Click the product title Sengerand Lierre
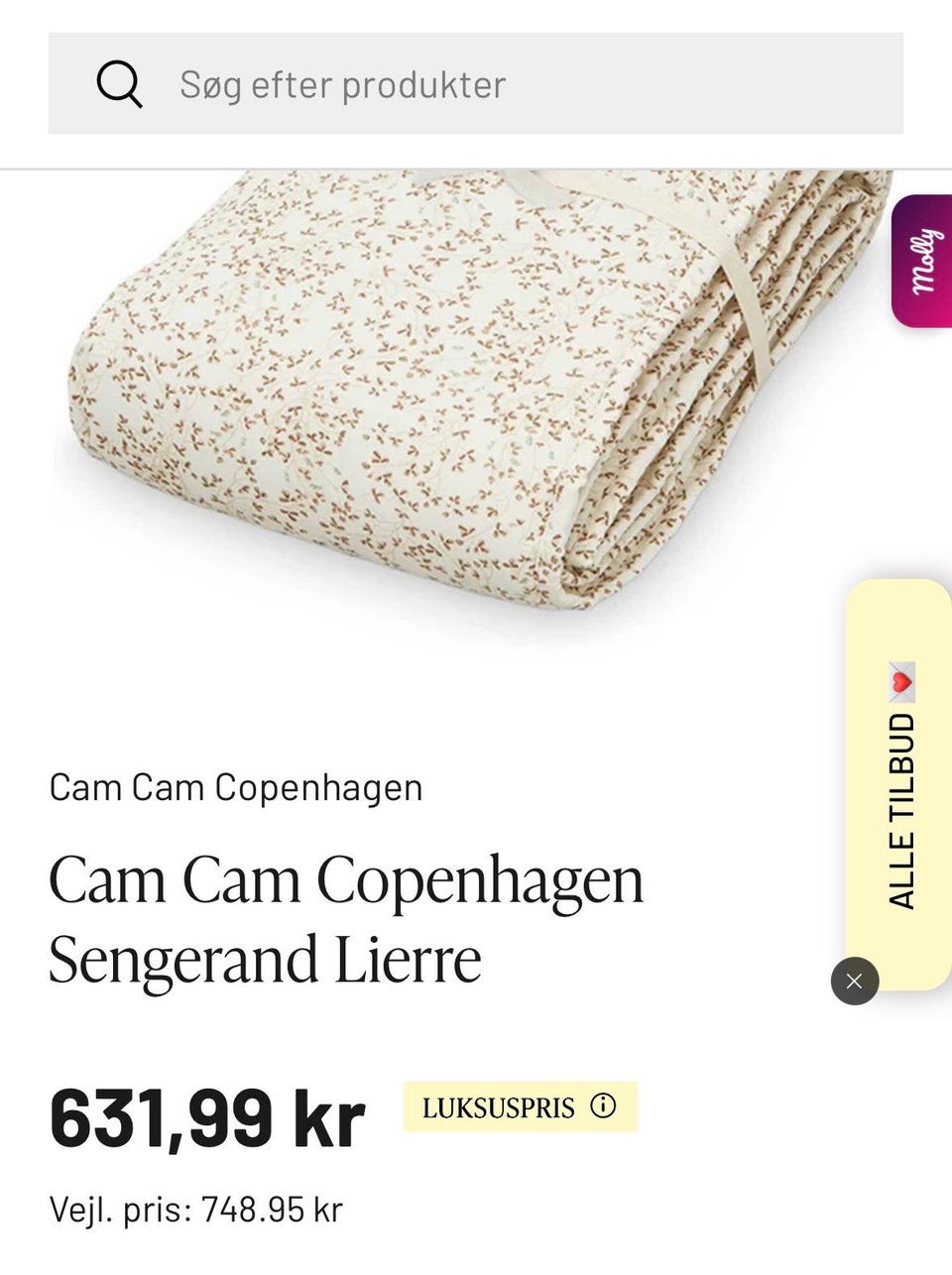952x1275 pixels. click(266, 959)
